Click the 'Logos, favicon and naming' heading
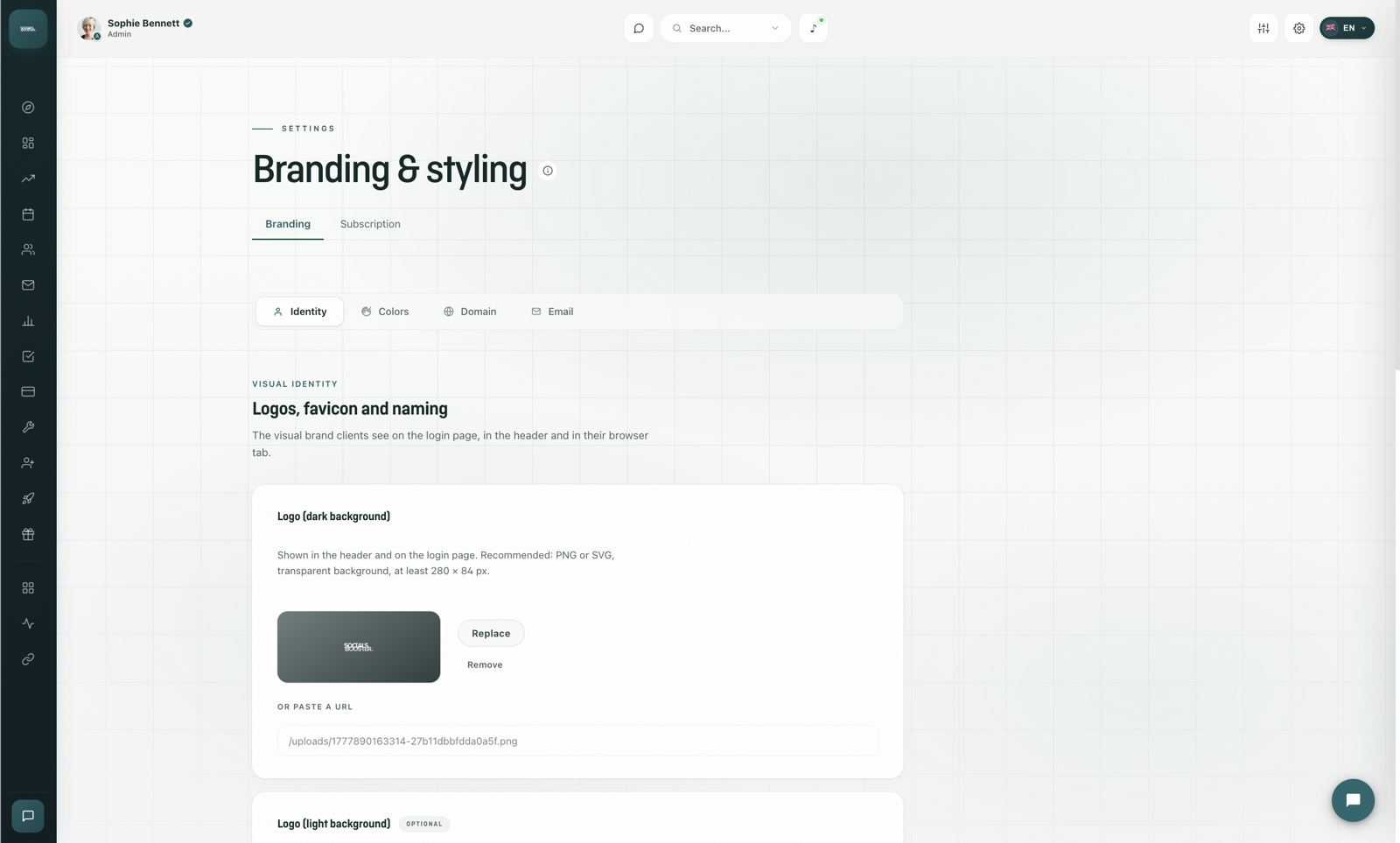 tap(350, 409)
